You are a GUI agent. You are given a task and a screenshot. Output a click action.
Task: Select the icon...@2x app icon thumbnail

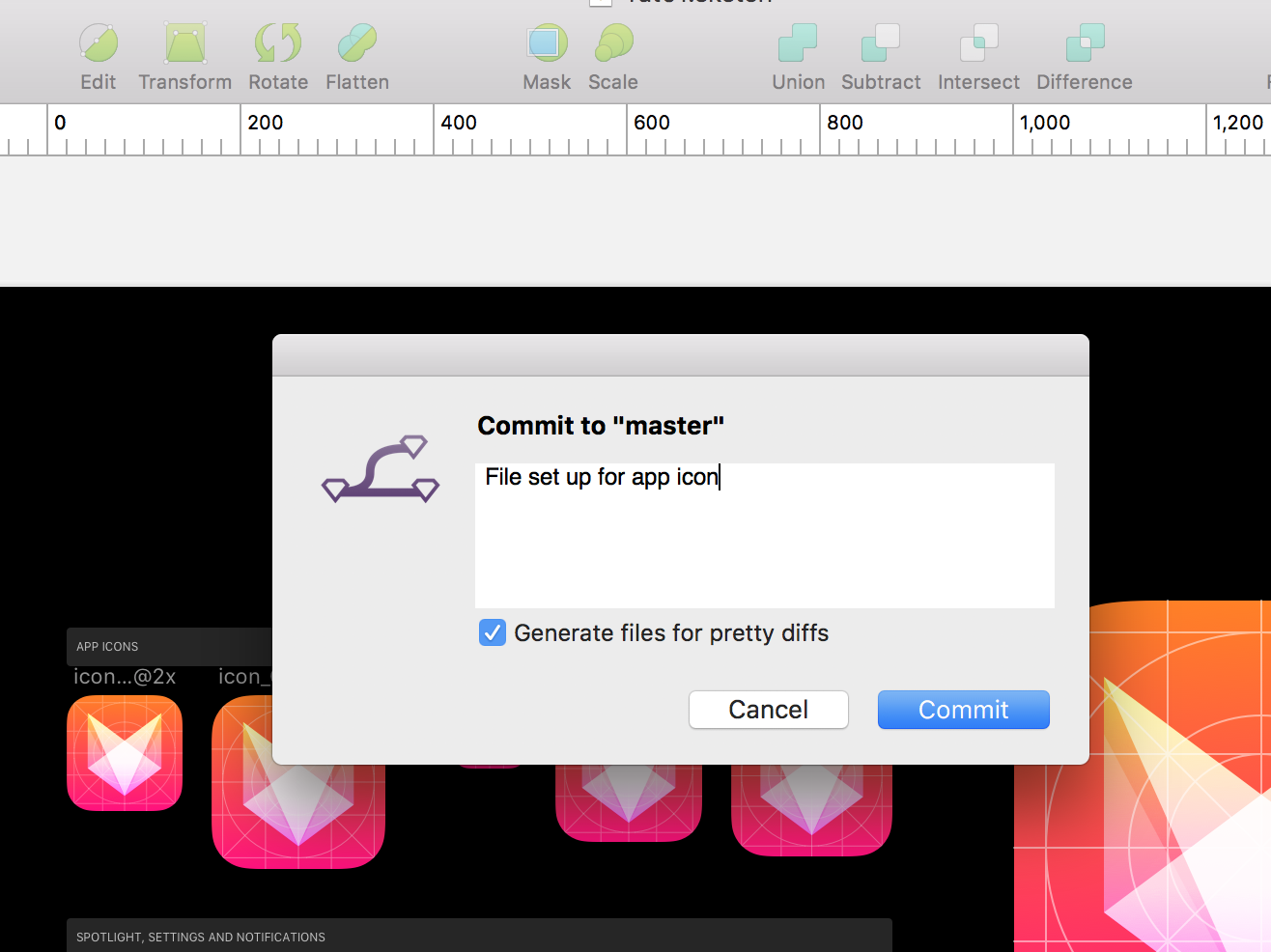pyautogui.click(x=125, y=753)
